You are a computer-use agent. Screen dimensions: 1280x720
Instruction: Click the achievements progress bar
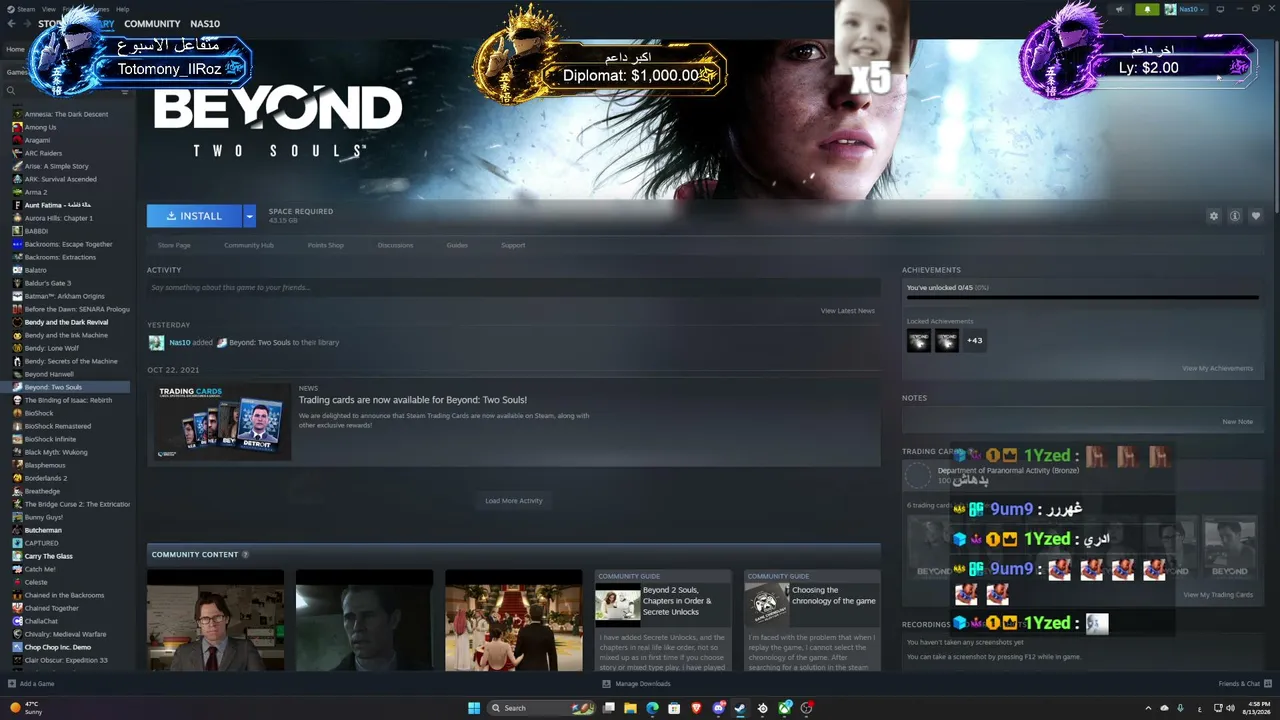point(1082,297)
